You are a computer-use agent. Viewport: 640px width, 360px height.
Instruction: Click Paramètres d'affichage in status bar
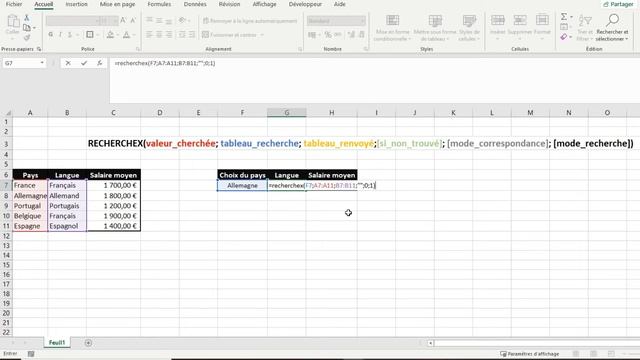(x=529, y=354)
